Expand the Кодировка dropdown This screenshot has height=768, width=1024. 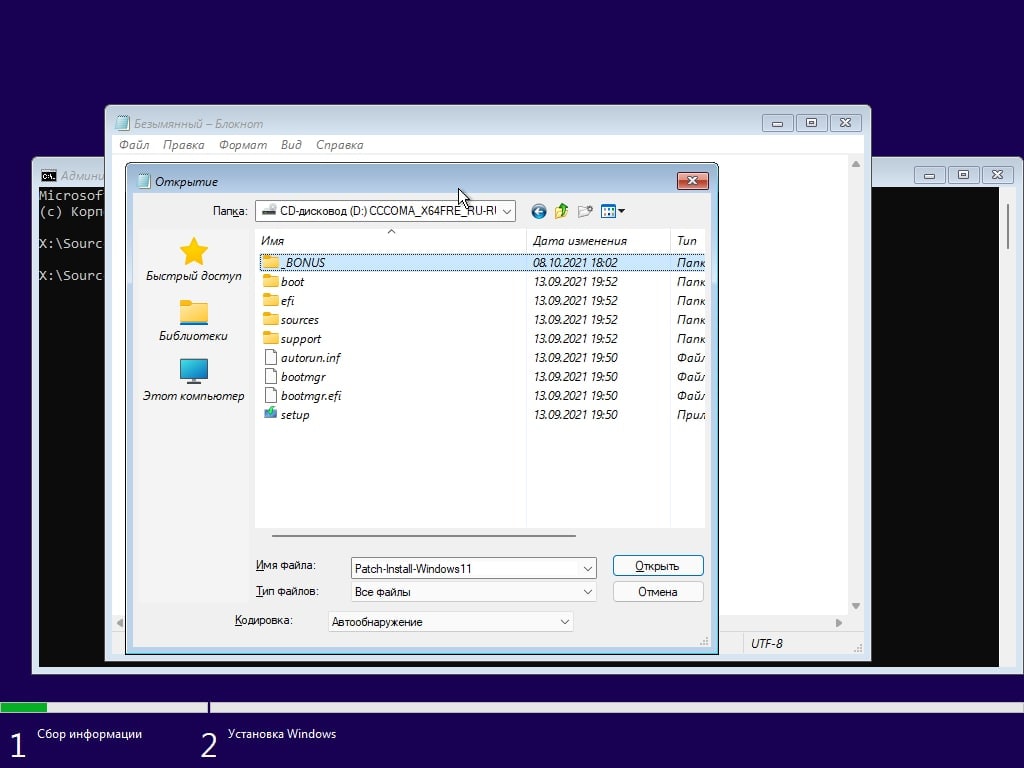565,622
